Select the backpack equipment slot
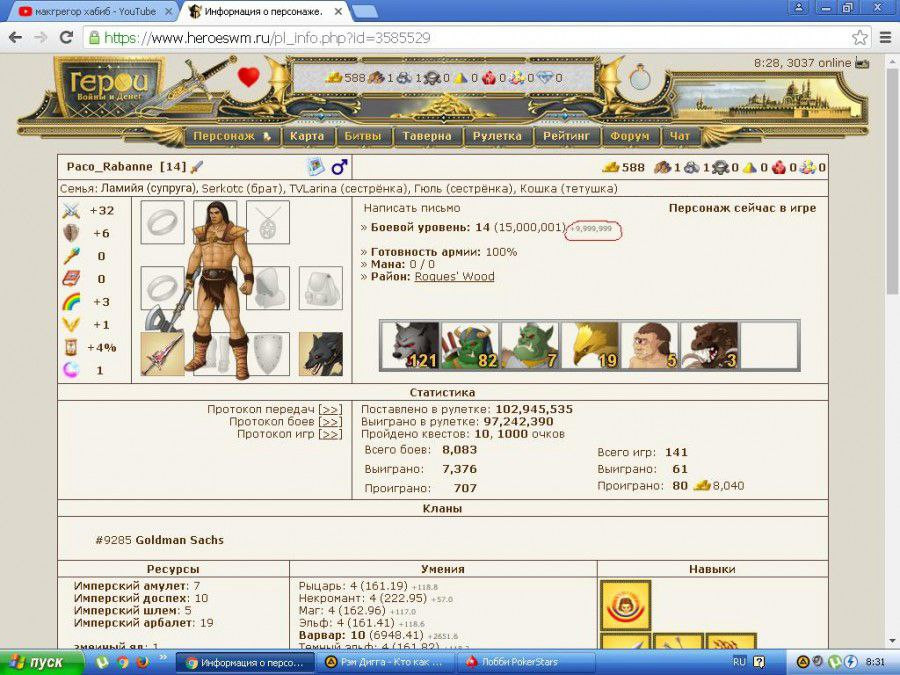The image size is (900, 675). pyautogui.click(x=321, y=288)
